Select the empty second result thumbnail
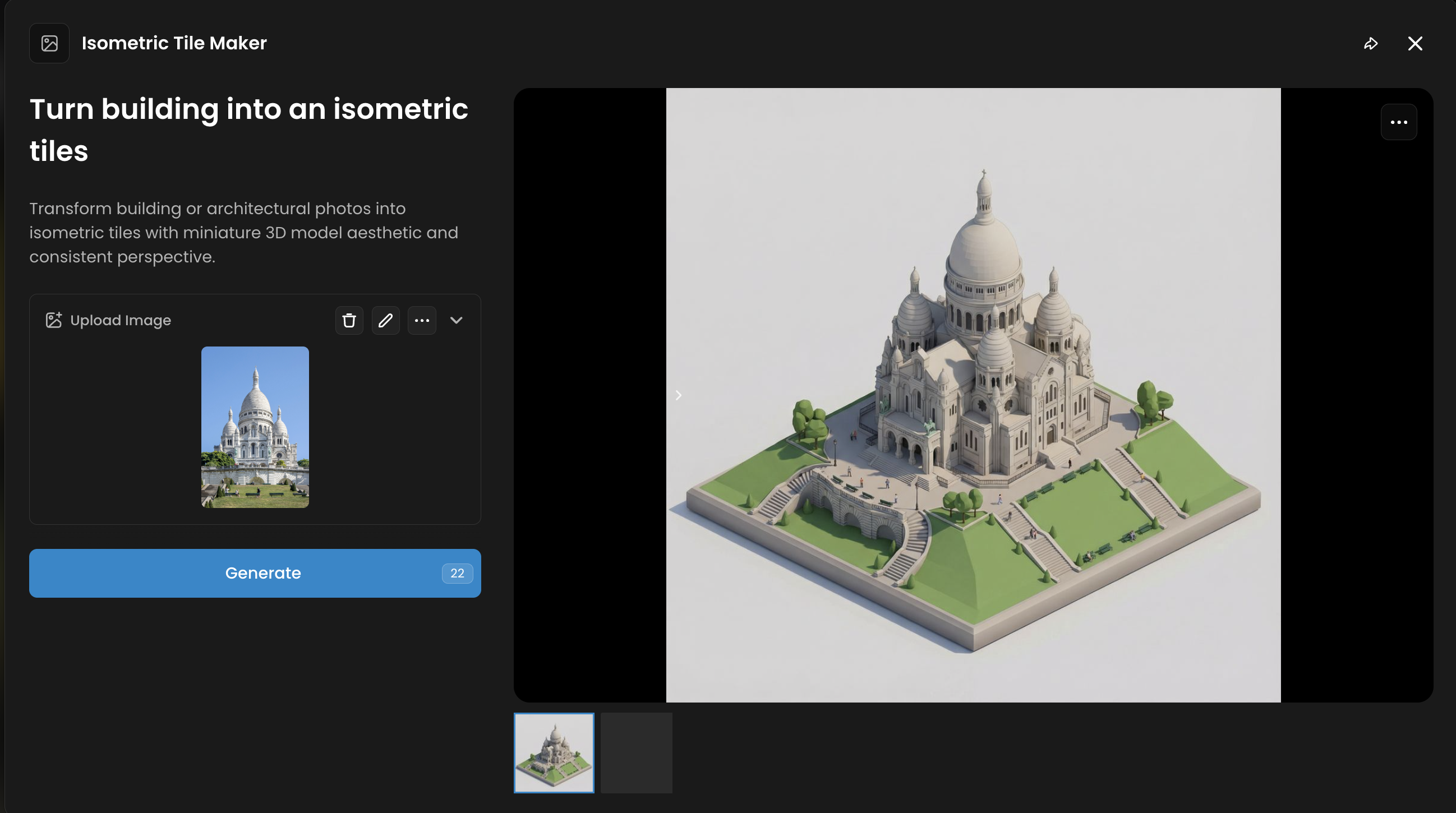The image size is (1456, 813). click(636, 752)
